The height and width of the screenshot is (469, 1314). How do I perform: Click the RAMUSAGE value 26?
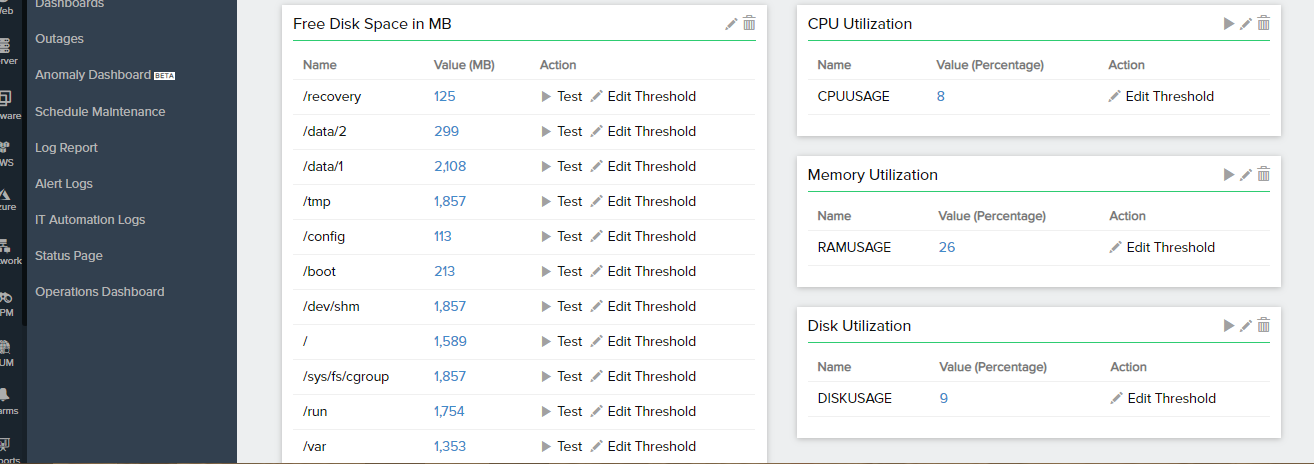click(x=947, y=248)
